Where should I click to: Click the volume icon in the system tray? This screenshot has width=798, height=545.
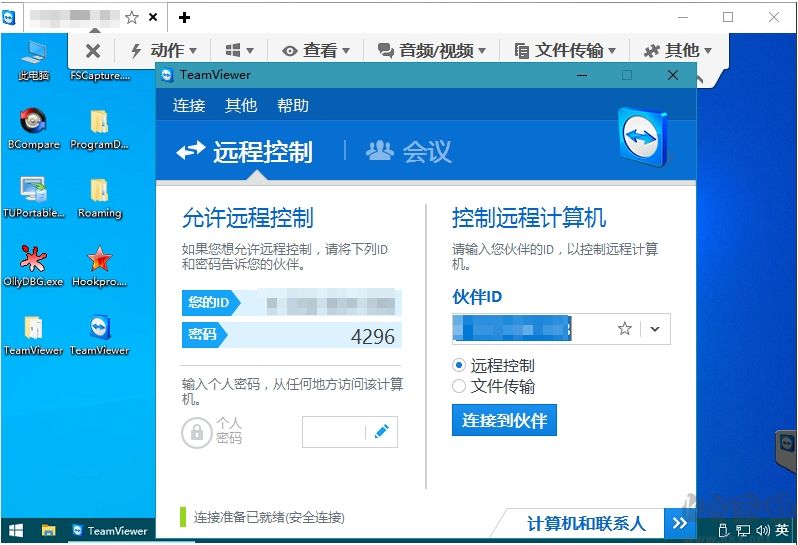click(762, 531)
